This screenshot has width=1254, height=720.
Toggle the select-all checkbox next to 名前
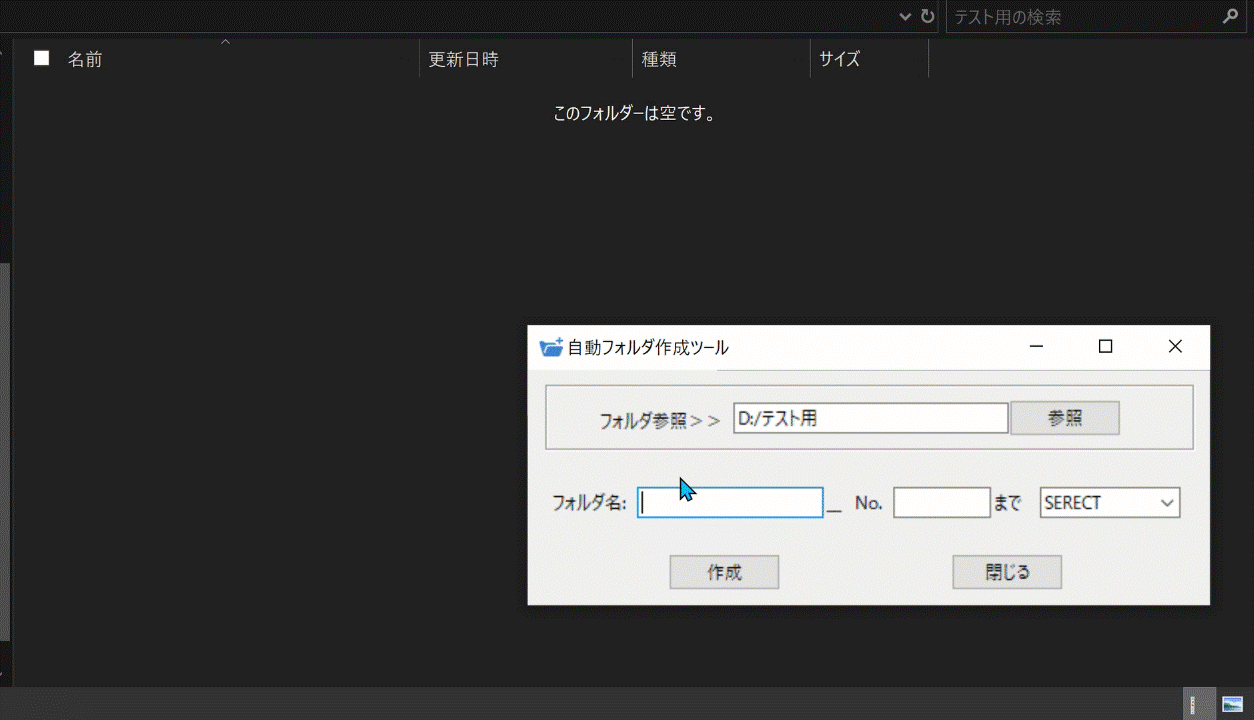(x=41, y=58)
